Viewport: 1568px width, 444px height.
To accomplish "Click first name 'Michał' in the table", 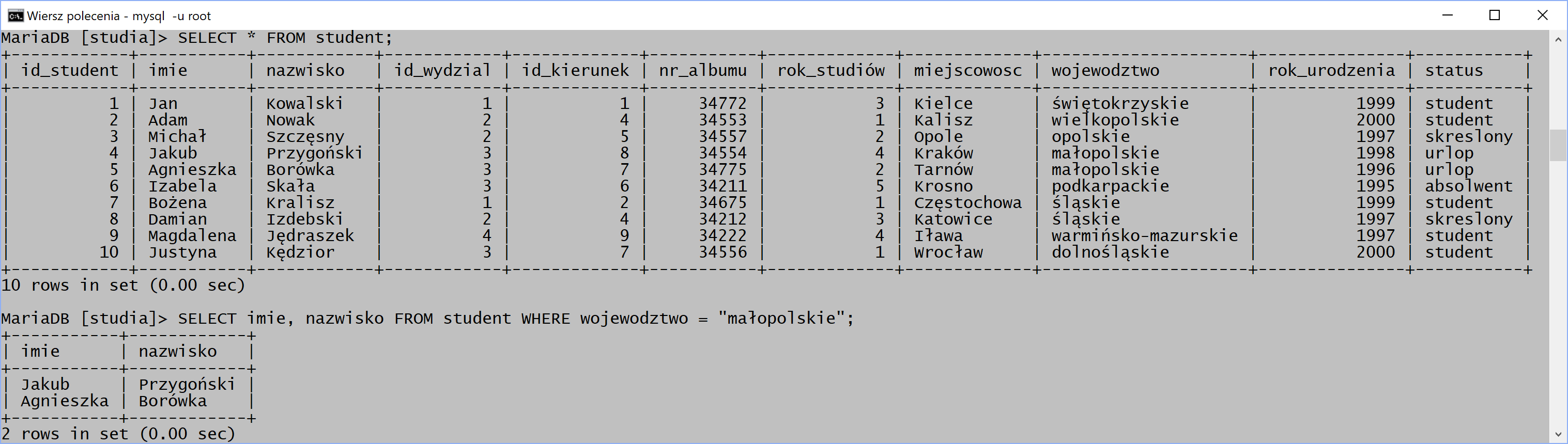I will click(177, 136).
